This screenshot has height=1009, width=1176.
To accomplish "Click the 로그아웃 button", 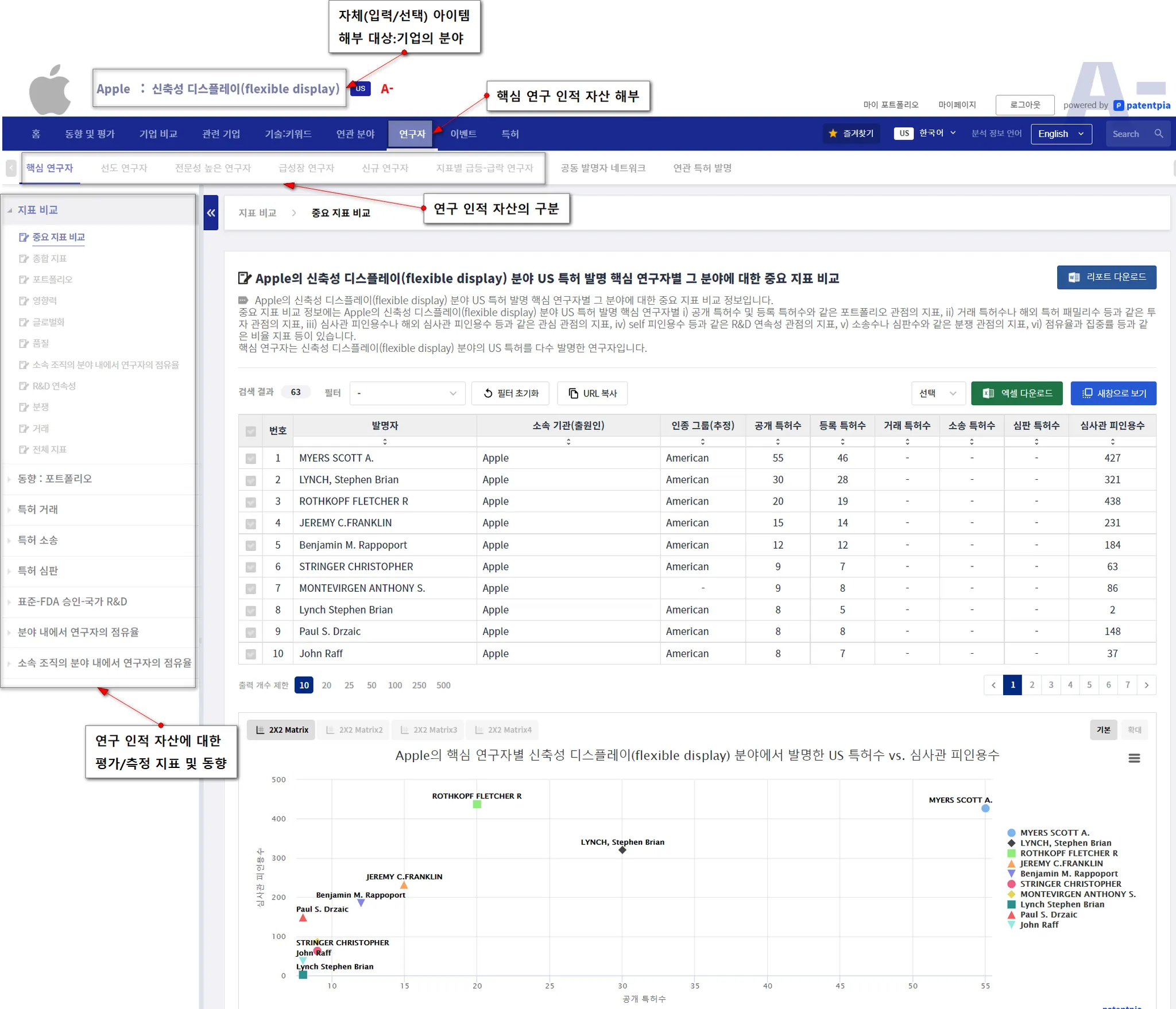I will click(x=1024, y=105).
